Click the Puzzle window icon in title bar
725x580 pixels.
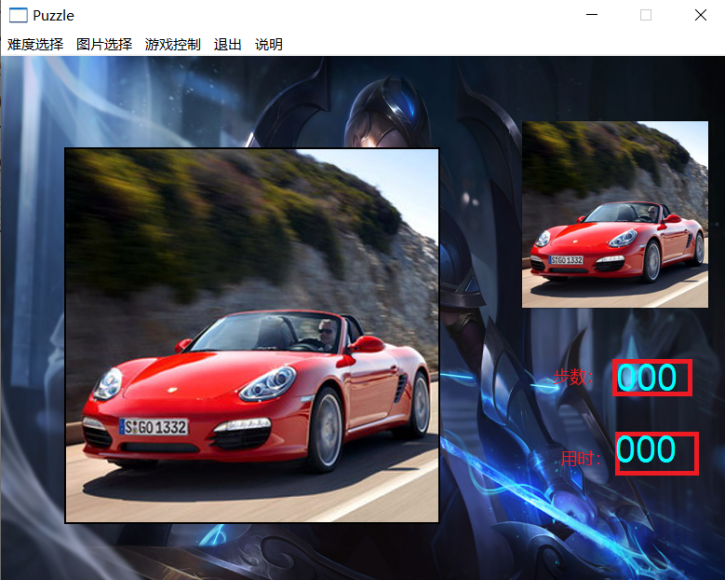pyautogui.click(x=18, y=15)
